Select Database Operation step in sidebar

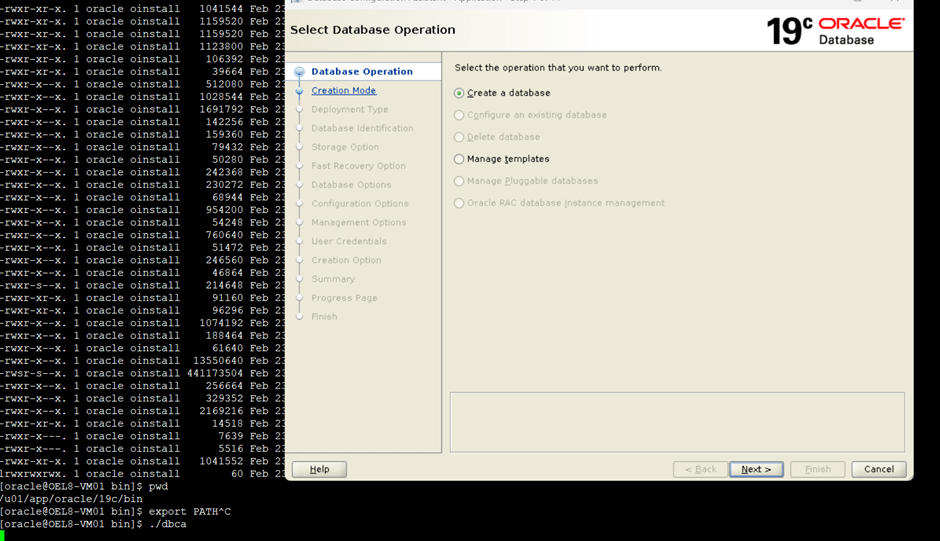point(361,72)
